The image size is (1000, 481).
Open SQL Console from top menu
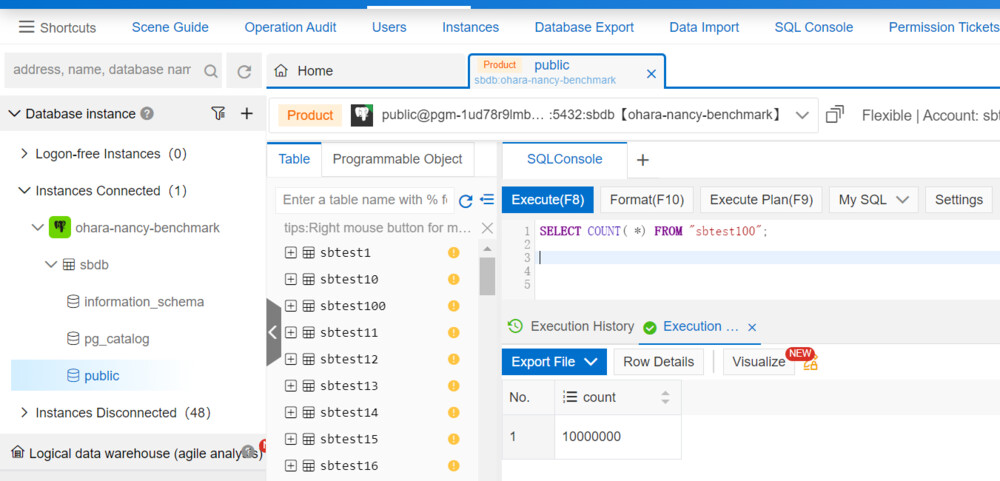click(x=813, y=27)
